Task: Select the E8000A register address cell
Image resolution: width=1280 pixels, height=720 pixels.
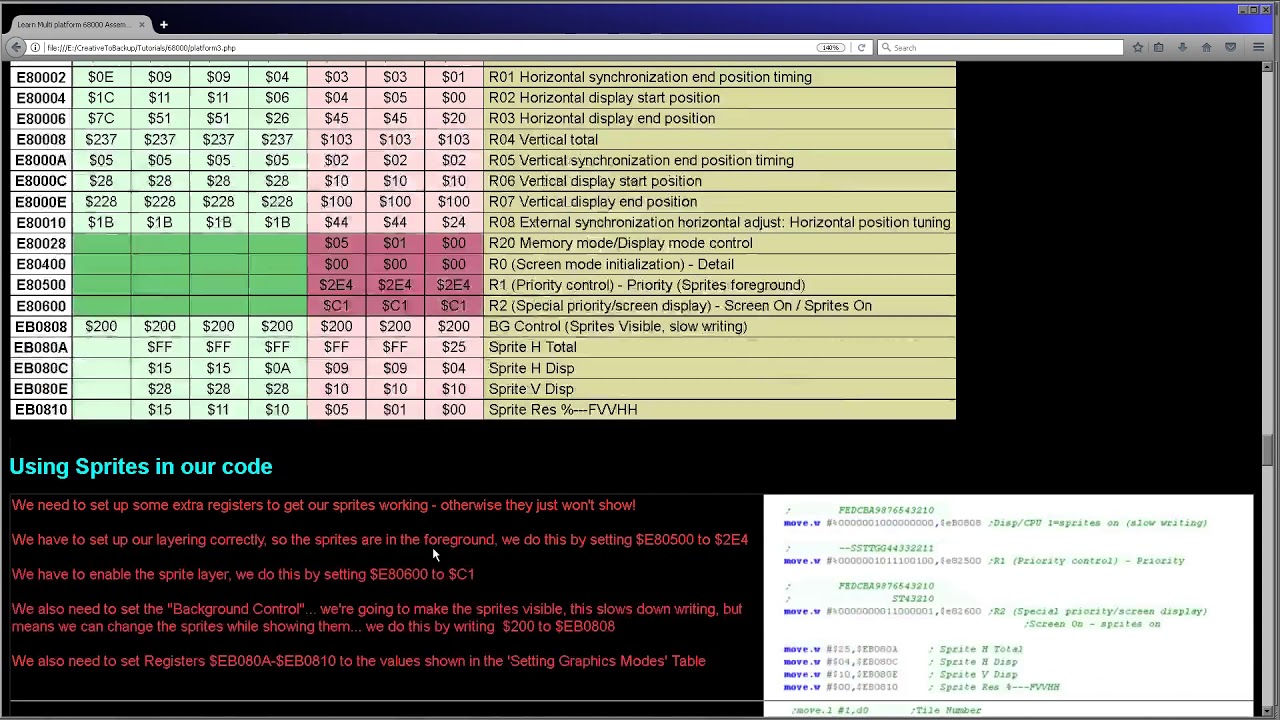Action: coord(41,160)
